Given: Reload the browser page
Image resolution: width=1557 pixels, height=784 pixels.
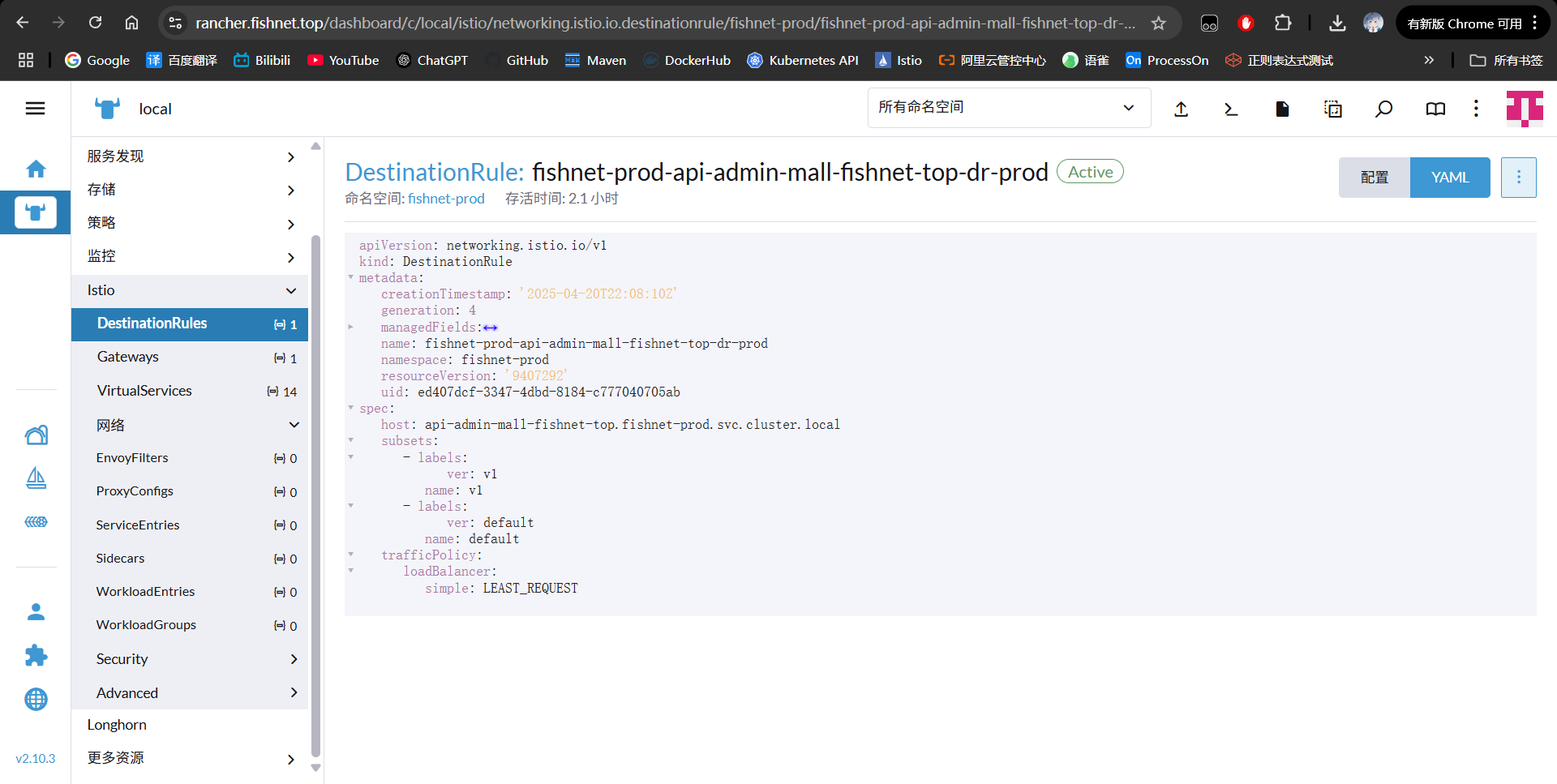Looking at the screenshot, I should (x=95, y=23).
